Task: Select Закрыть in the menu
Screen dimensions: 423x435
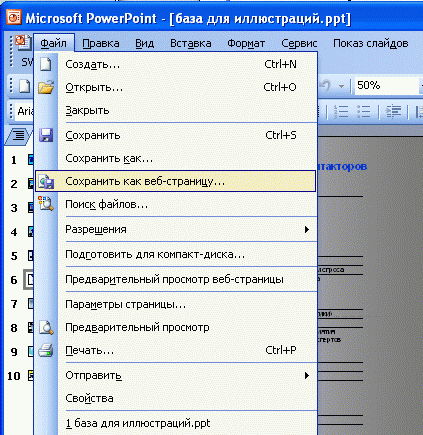Action: point(176,110)
